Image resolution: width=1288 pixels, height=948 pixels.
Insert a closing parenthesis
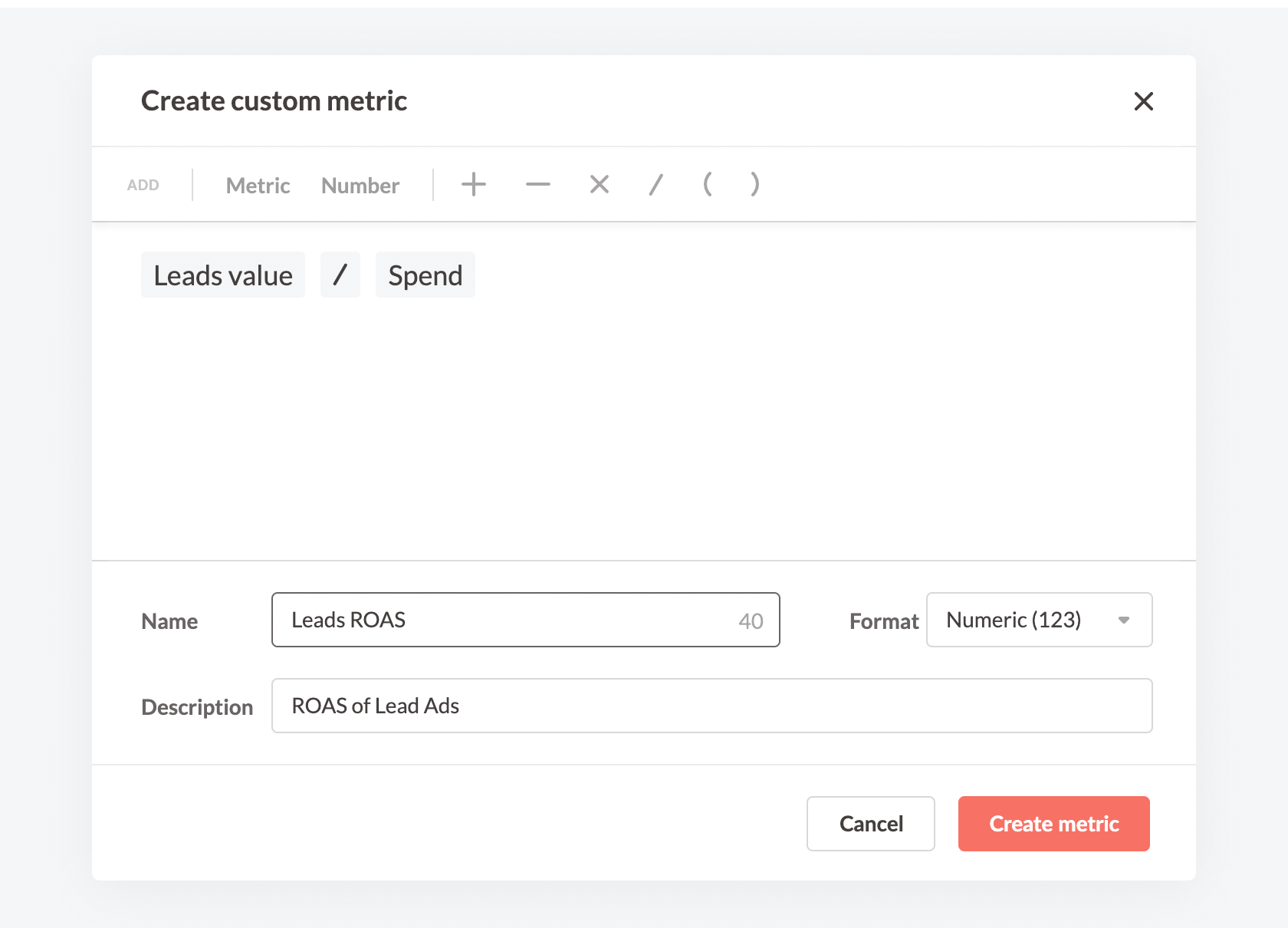tap(755, 184)
